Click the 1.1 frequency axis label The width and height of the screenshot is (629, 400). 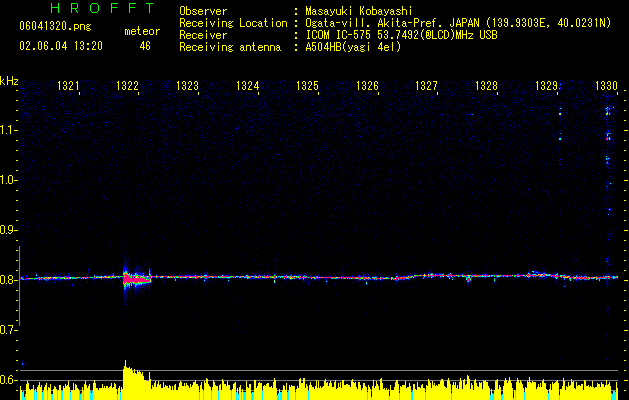(9, 130)
